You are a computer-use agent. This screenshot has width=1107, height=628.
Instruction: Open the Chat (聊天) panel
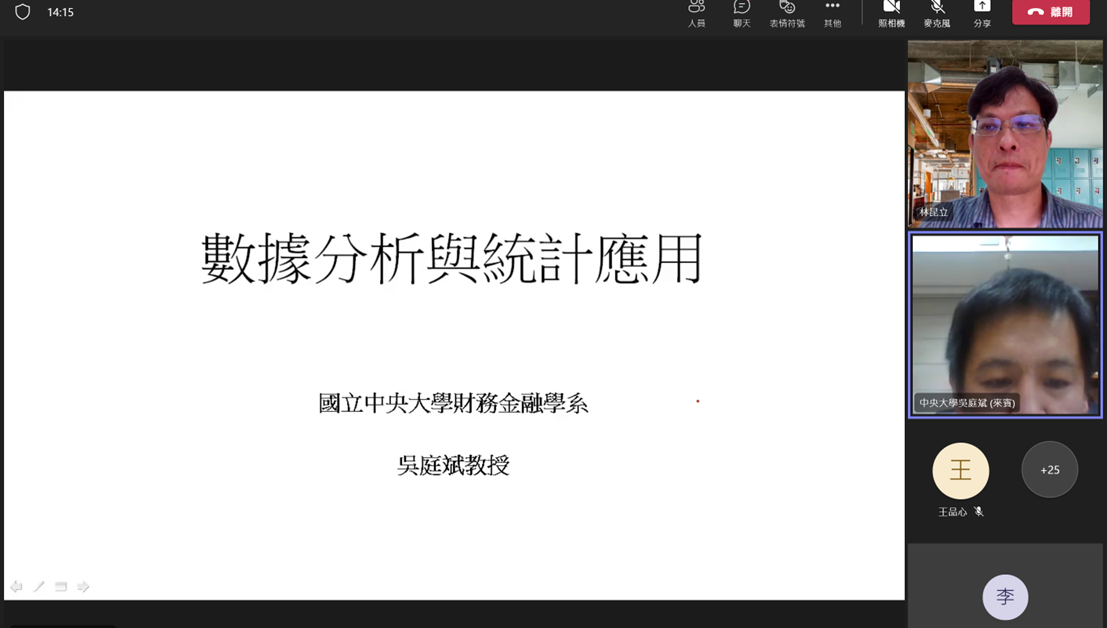(741, 13)
